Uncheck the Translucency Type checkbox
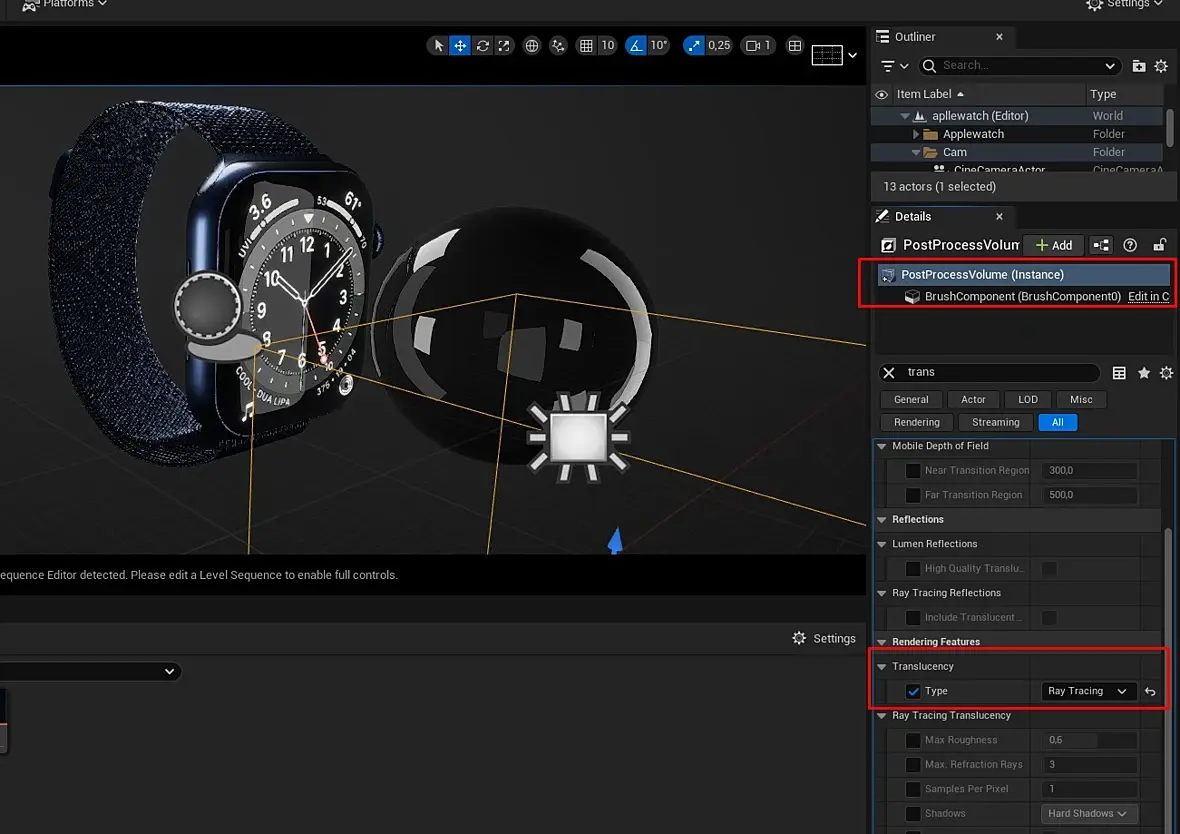1180x834 pixels. (x=913, y=691)
